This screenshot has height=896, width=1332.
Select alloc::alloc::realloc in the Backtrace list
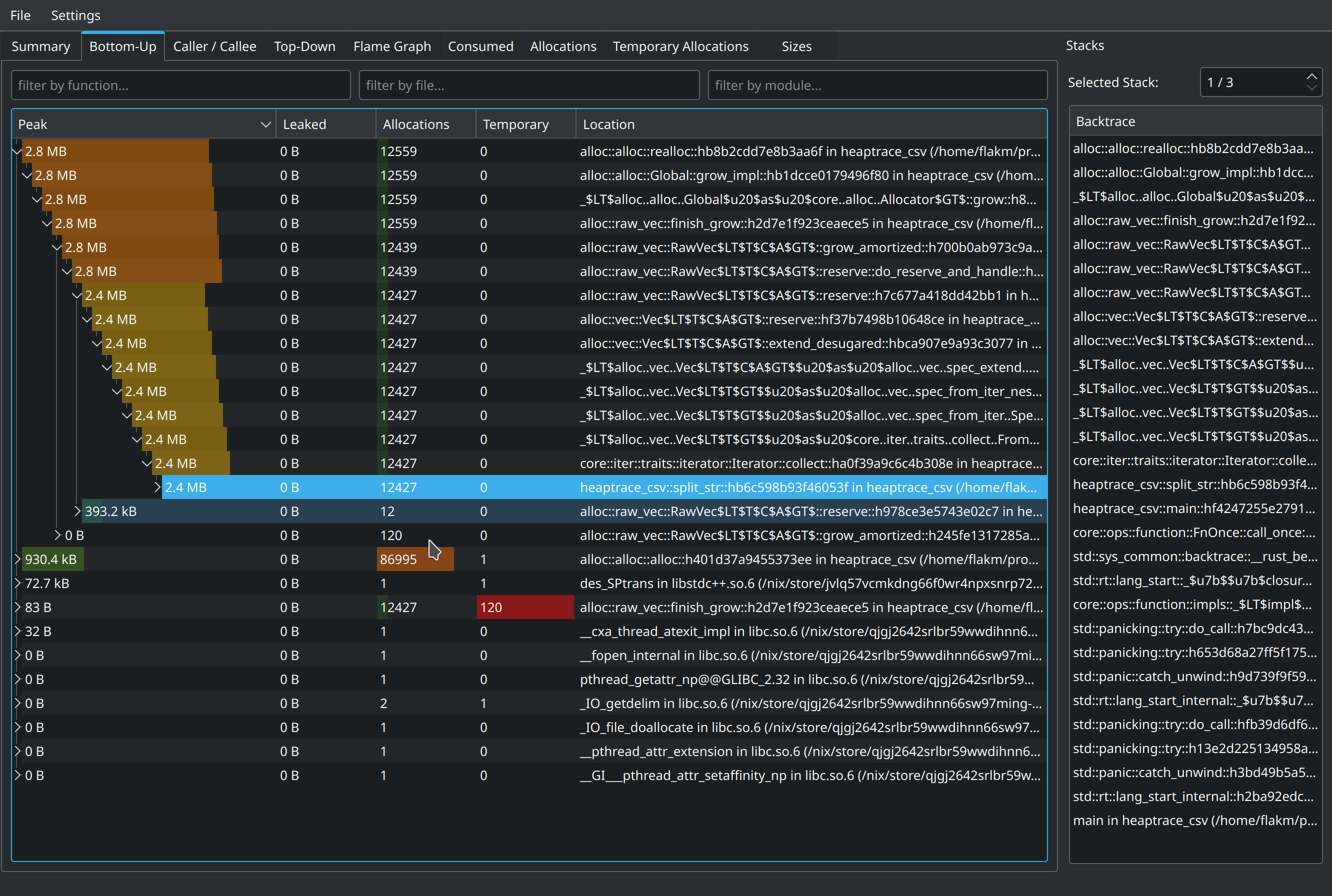1195,148
